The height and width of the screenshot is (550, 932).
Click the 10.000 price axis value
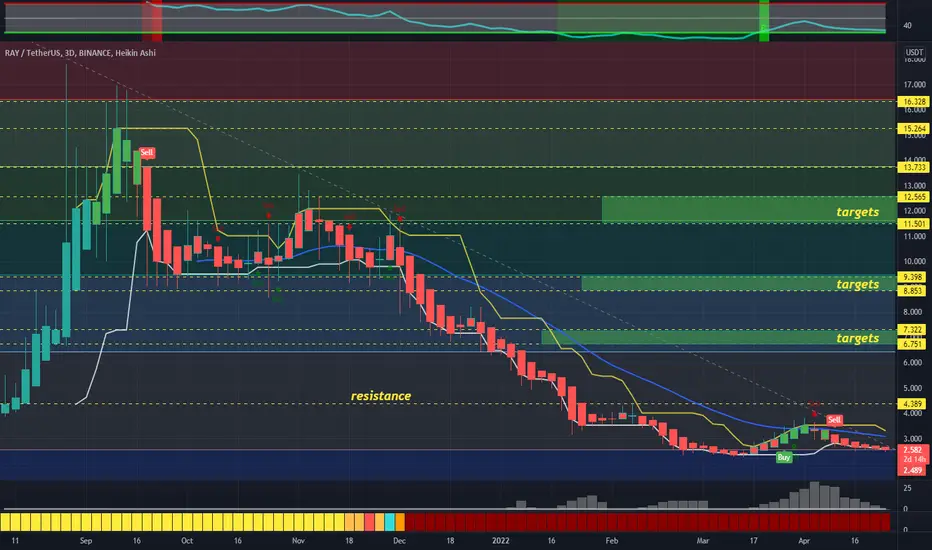(x=915, y=261)
